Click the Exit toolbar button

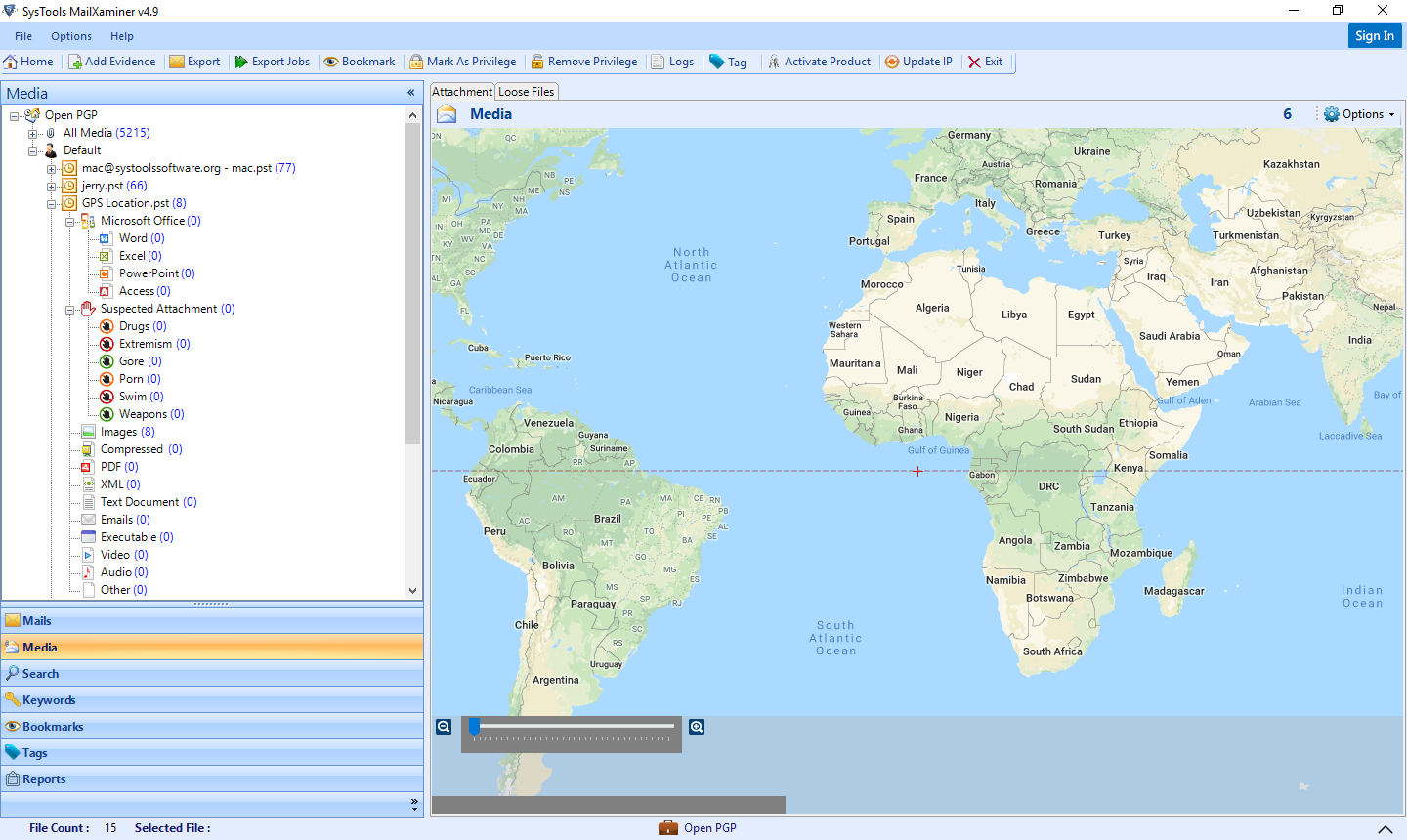pyautogui.click(x=986, y=62)
